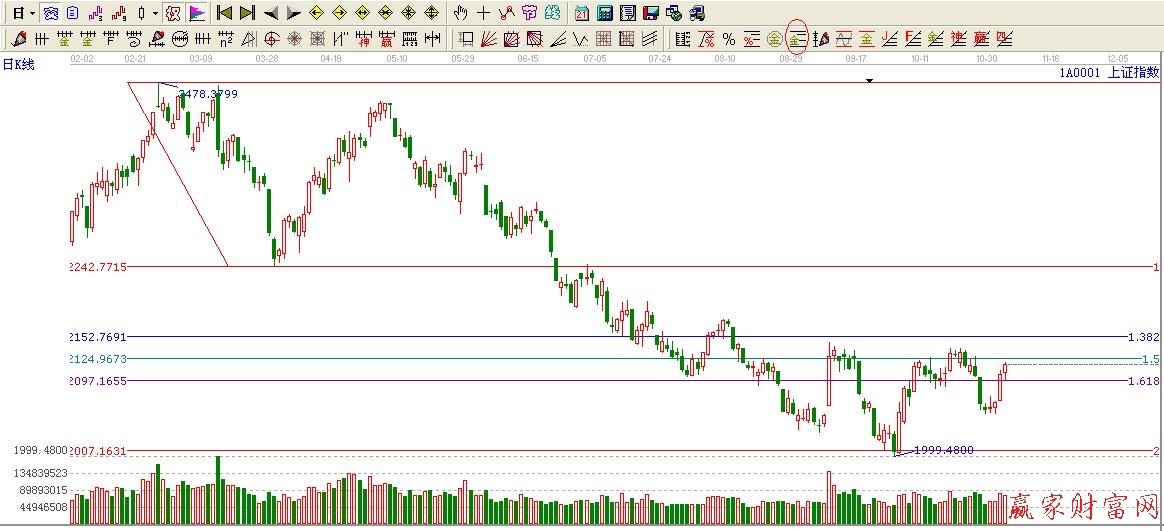Open the calculator tool

(x=605, y=13)
